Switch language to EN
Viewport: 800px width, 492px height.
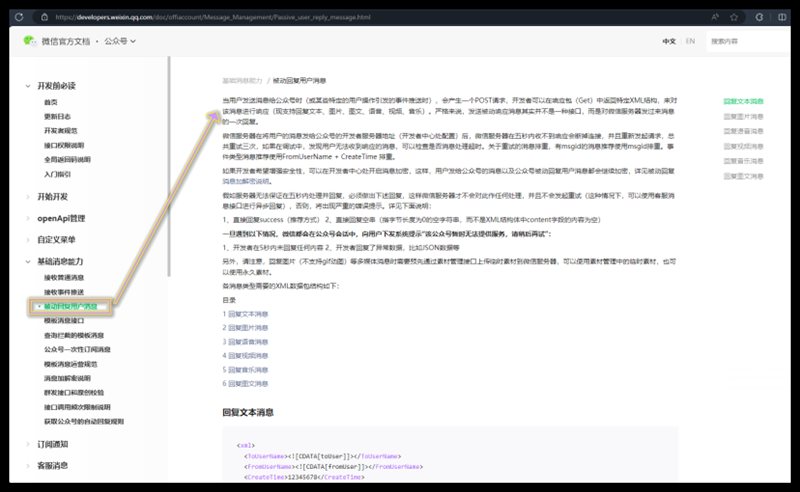point(690,41)
